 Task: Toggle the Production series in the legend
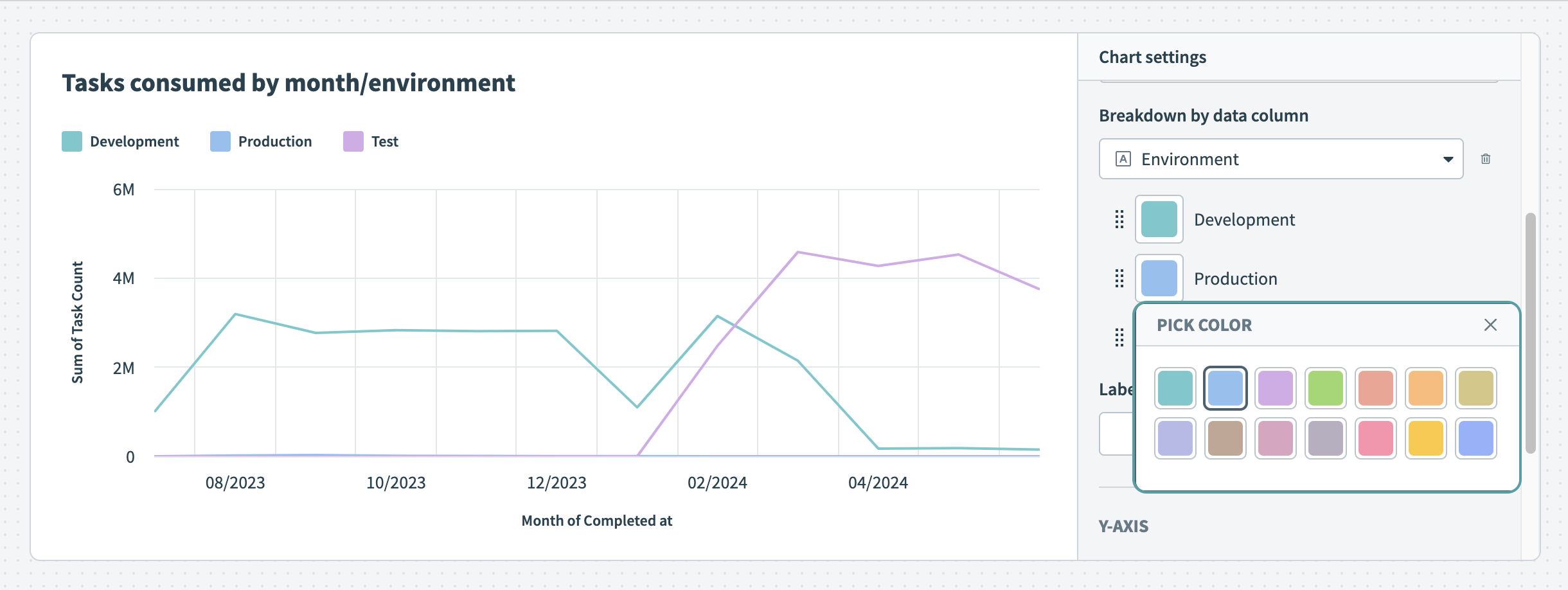click(x=261, y=141)
